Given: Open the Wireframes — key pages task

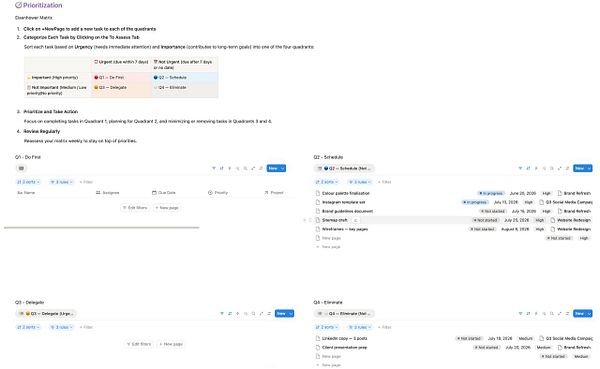Looking at the screenshot, I should click(345, 229).
